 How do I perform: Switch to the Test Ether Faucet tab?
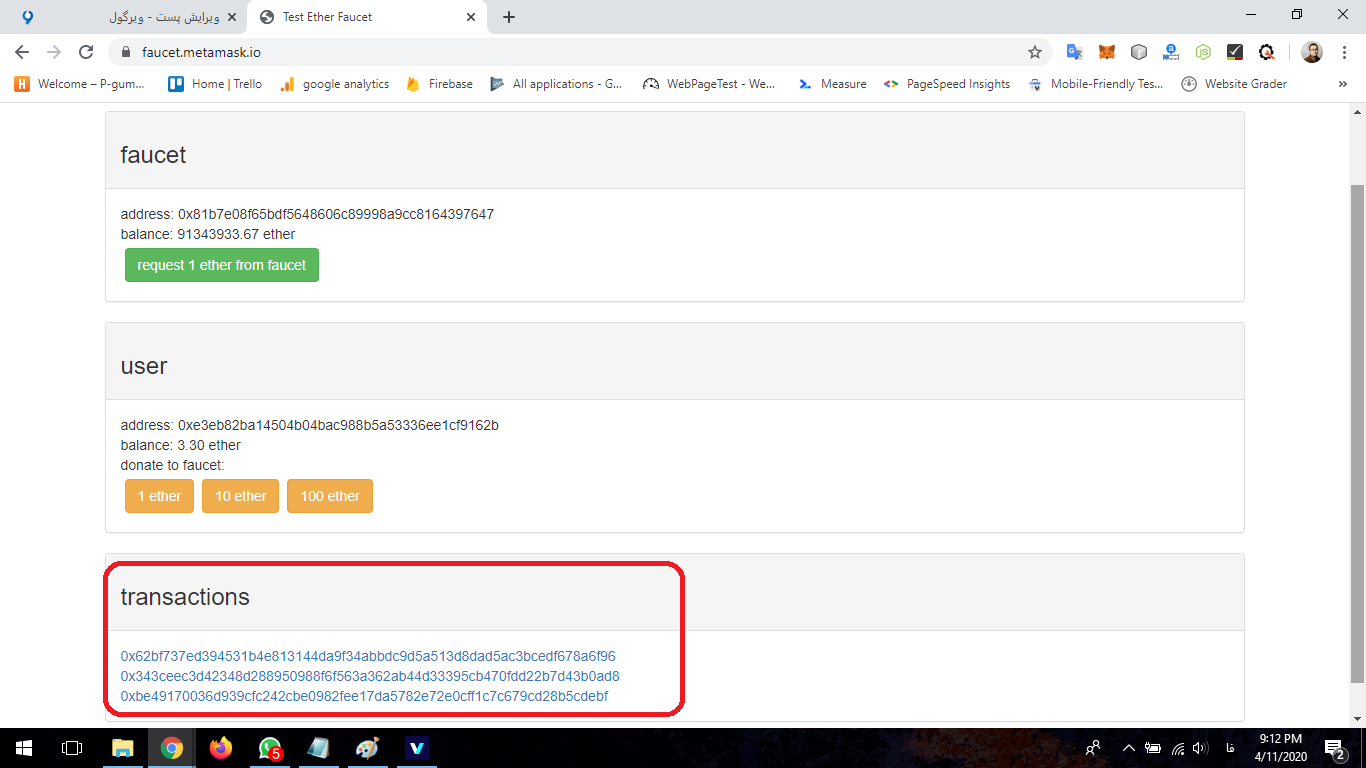[360, 17]
